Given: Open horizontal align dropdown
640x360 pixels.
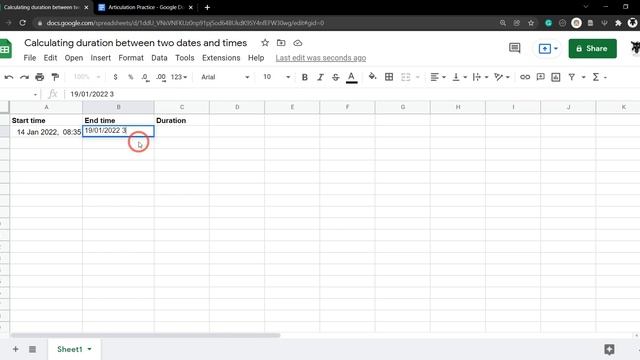Looking at the screenshot, I should pyautogui.click(x=438, y=77).
